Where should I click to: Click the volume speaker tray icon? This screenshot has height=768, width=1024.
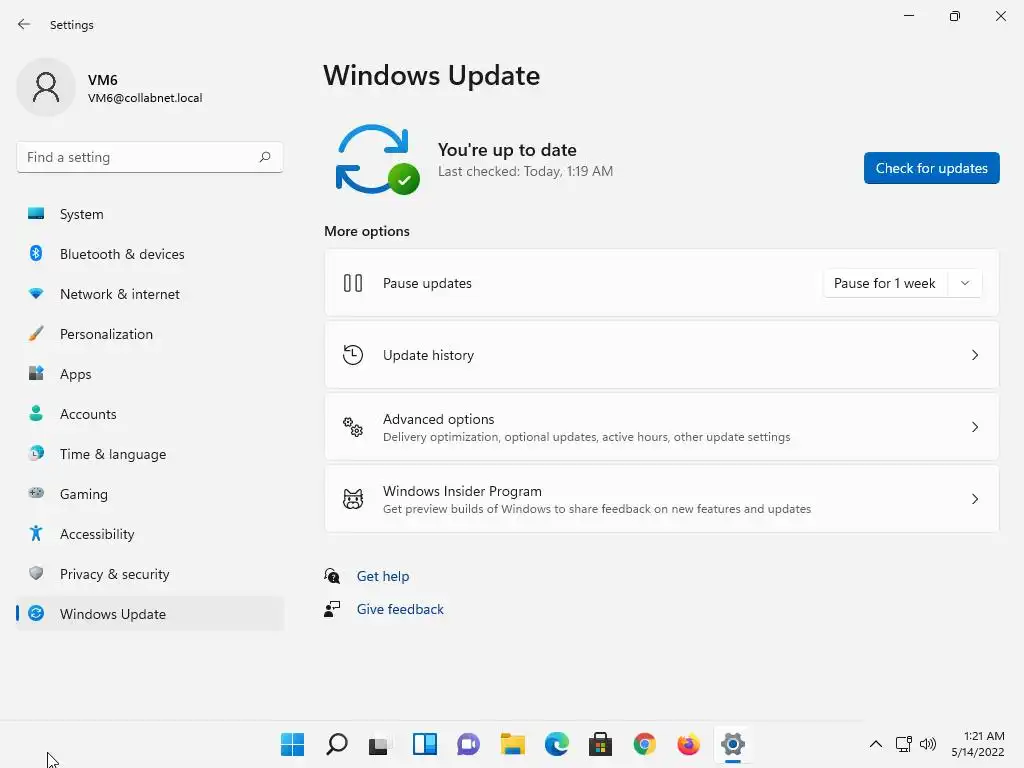point(927,744)
